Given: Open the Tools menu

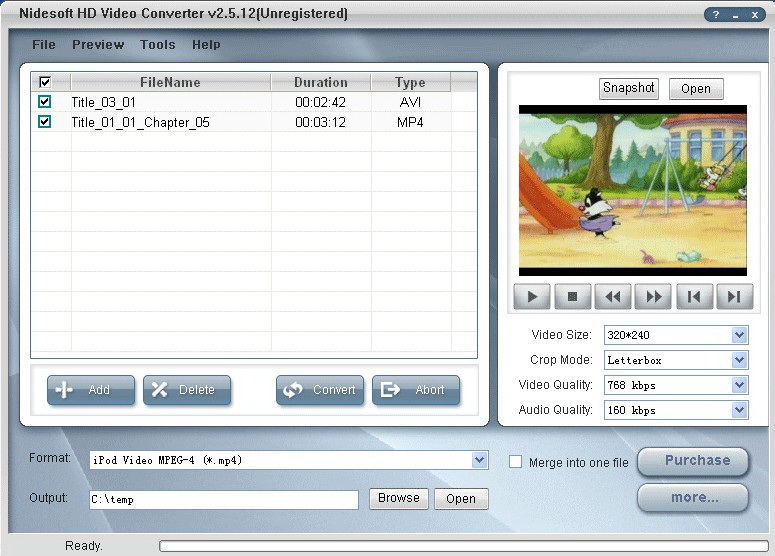Looking at the screenshot, I should click(158, 44).
